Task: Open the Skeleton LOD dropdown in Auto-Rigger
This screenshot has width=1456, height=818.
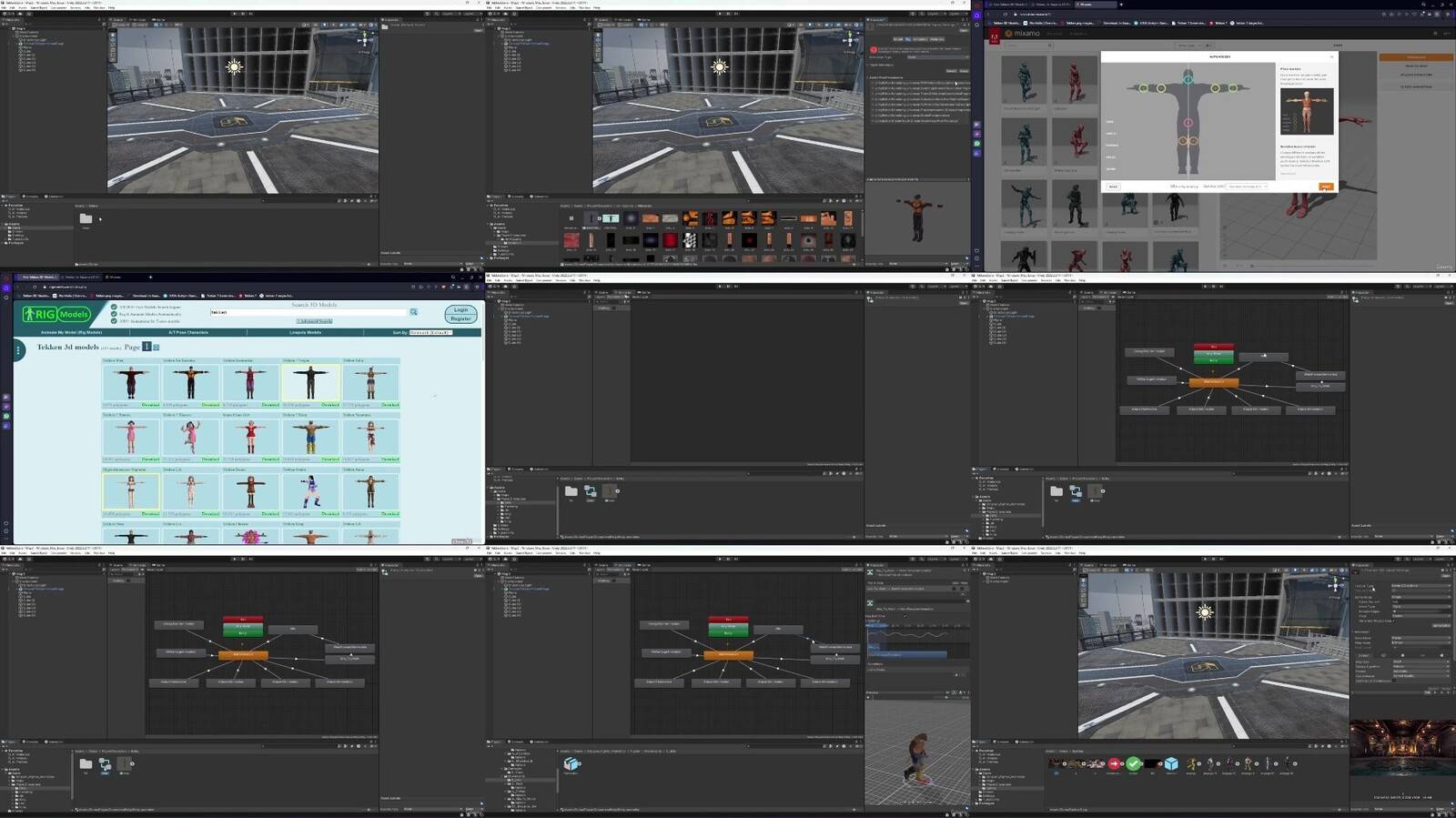Action: (x=1247, y=187)
